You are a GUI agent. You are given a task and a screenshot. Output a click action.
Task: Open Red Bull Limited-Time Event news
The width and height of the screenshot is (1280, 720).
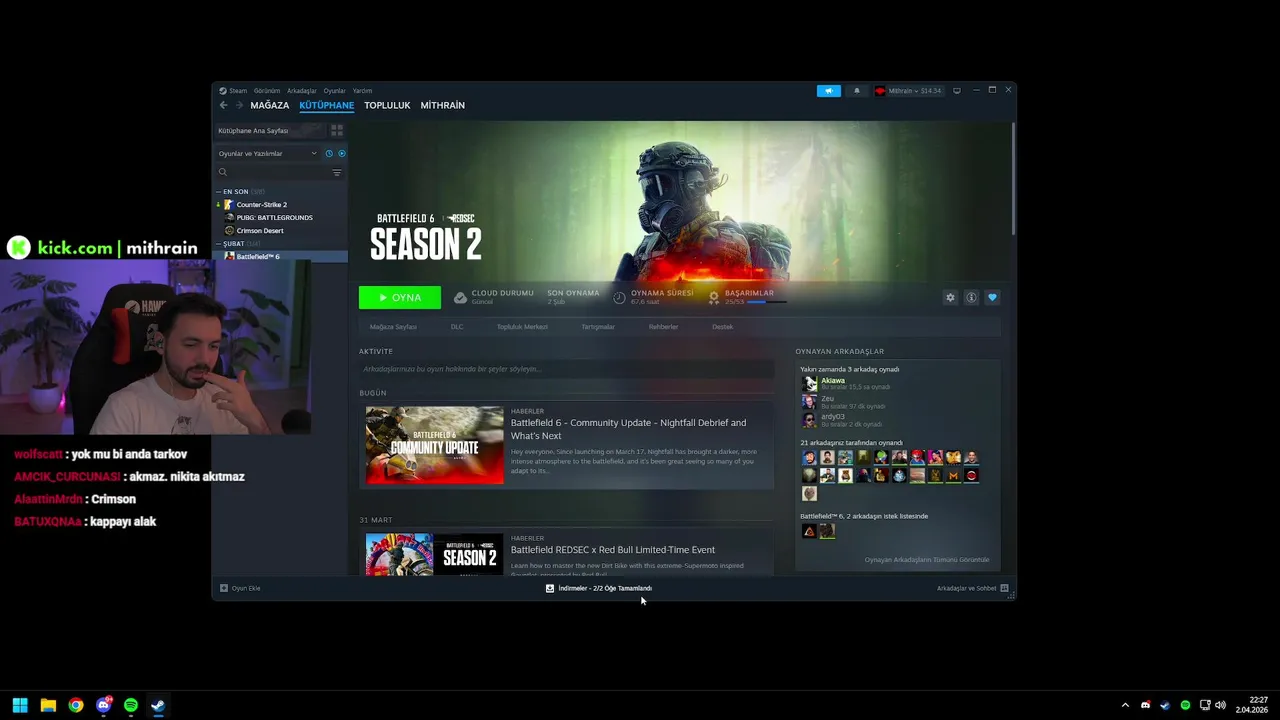coord(613,550)
